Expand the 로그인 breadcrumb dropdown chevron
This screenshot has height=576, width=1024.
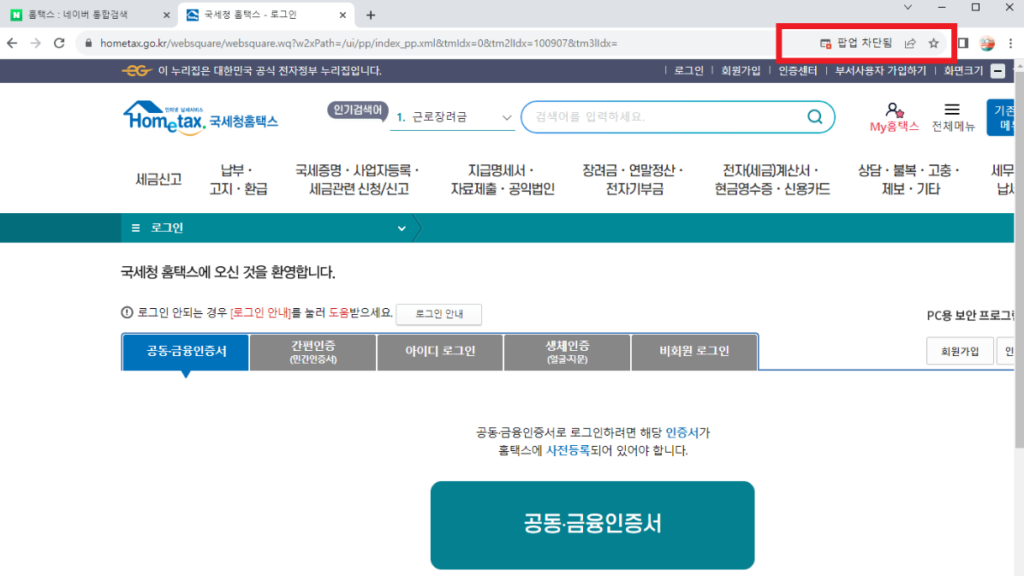[402, 228]
